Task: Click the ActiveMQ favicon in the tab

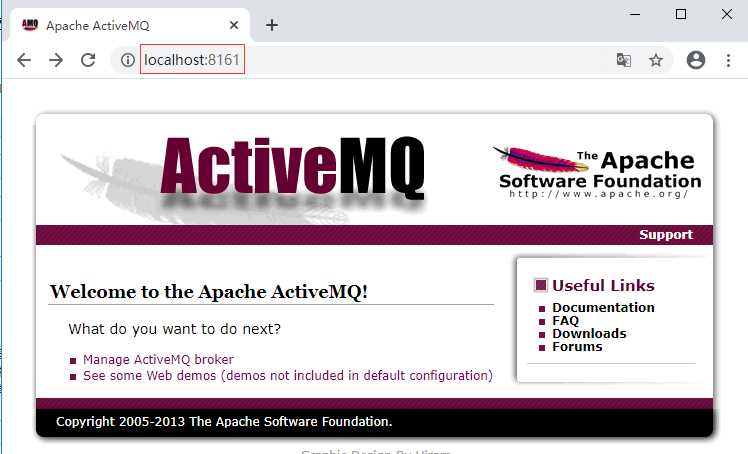Action: point(30,25)
